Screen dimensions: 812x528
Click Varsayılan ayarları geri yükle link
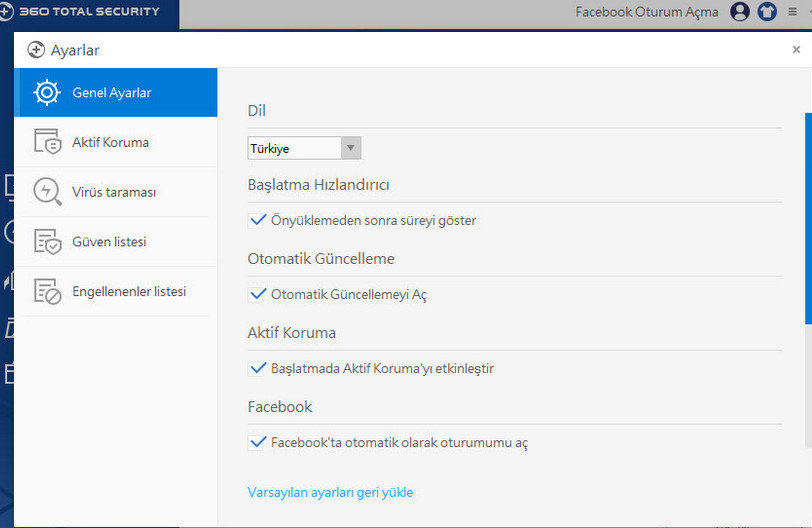click(330, 492)
